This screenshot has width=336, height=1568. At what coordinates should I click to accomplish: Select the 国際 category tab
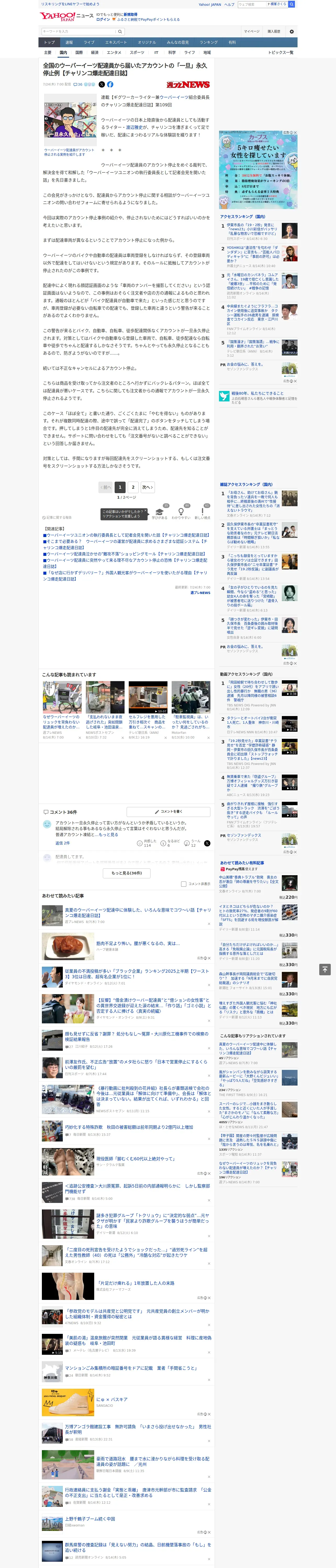79,52
